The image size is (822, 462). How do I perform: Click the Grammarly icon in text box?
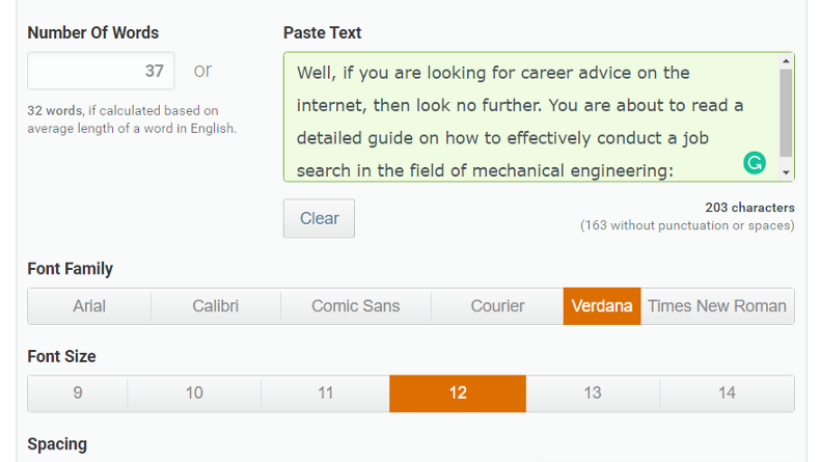pyautogui.click(x=755, y=162)
